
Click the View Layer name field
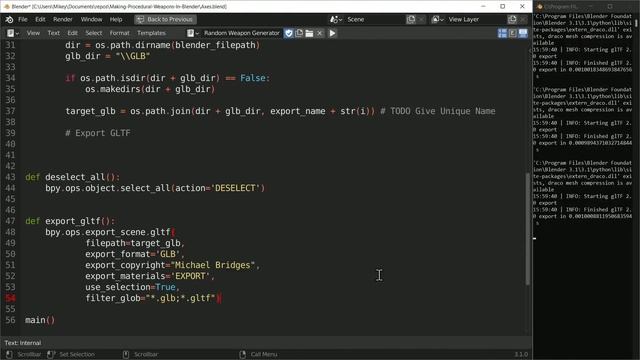pos(476,19)
